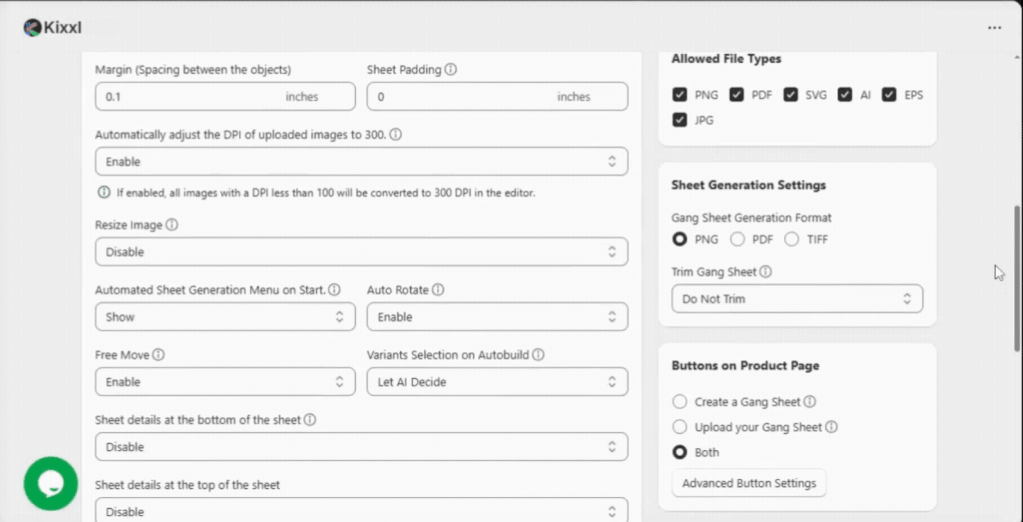The image size is (1023, 522).
Task: Open the three-dot menu at top right
Action: [x=994, y=28]
